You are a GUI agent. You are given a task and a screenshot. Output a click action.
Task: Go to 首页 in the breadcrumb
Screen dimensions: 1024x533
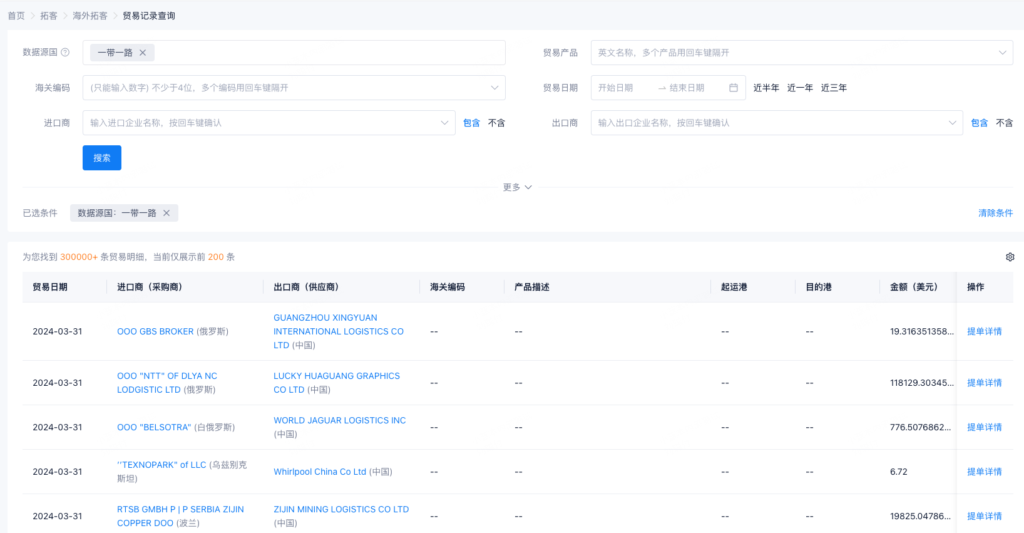click(x=16, y=16)
